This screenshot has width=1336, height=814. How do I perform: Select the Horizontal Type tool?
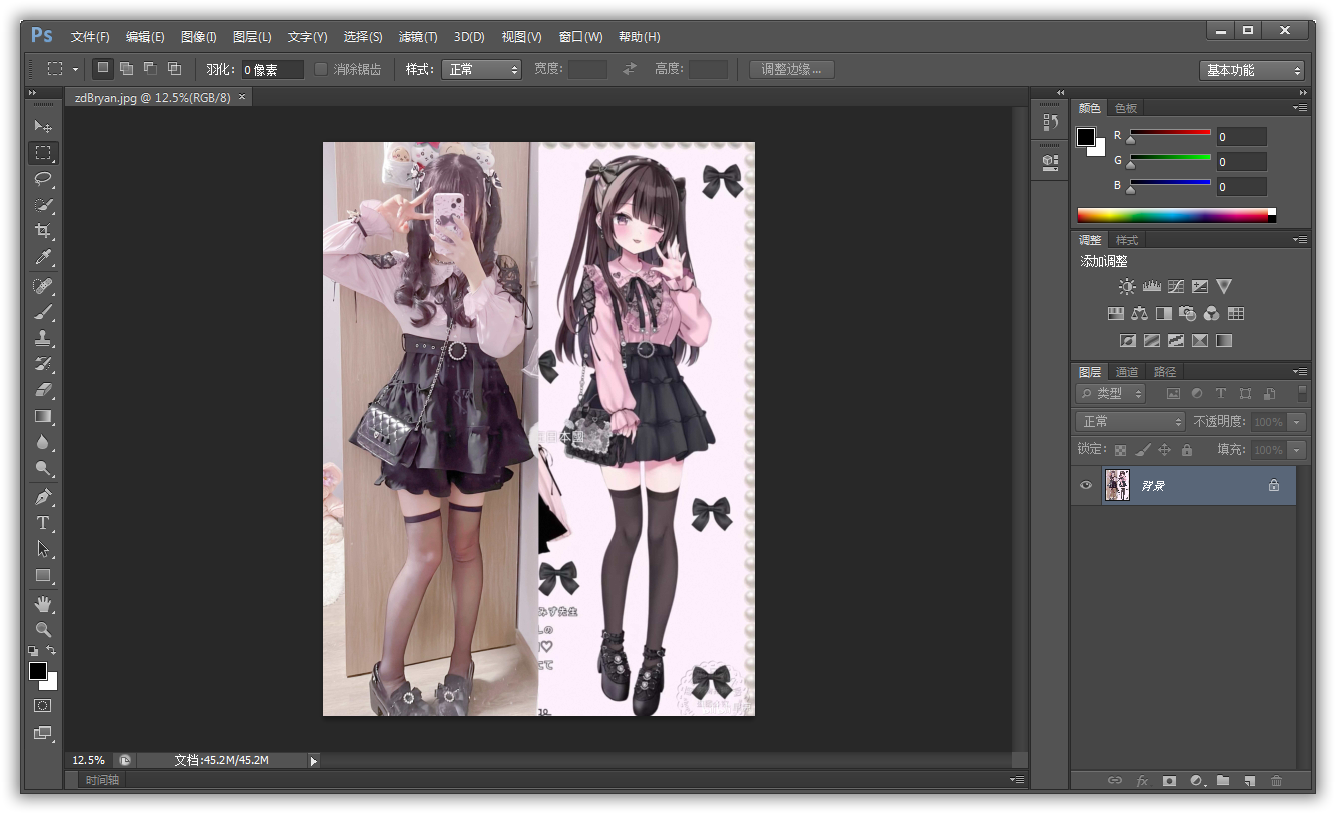pos(43,523)
